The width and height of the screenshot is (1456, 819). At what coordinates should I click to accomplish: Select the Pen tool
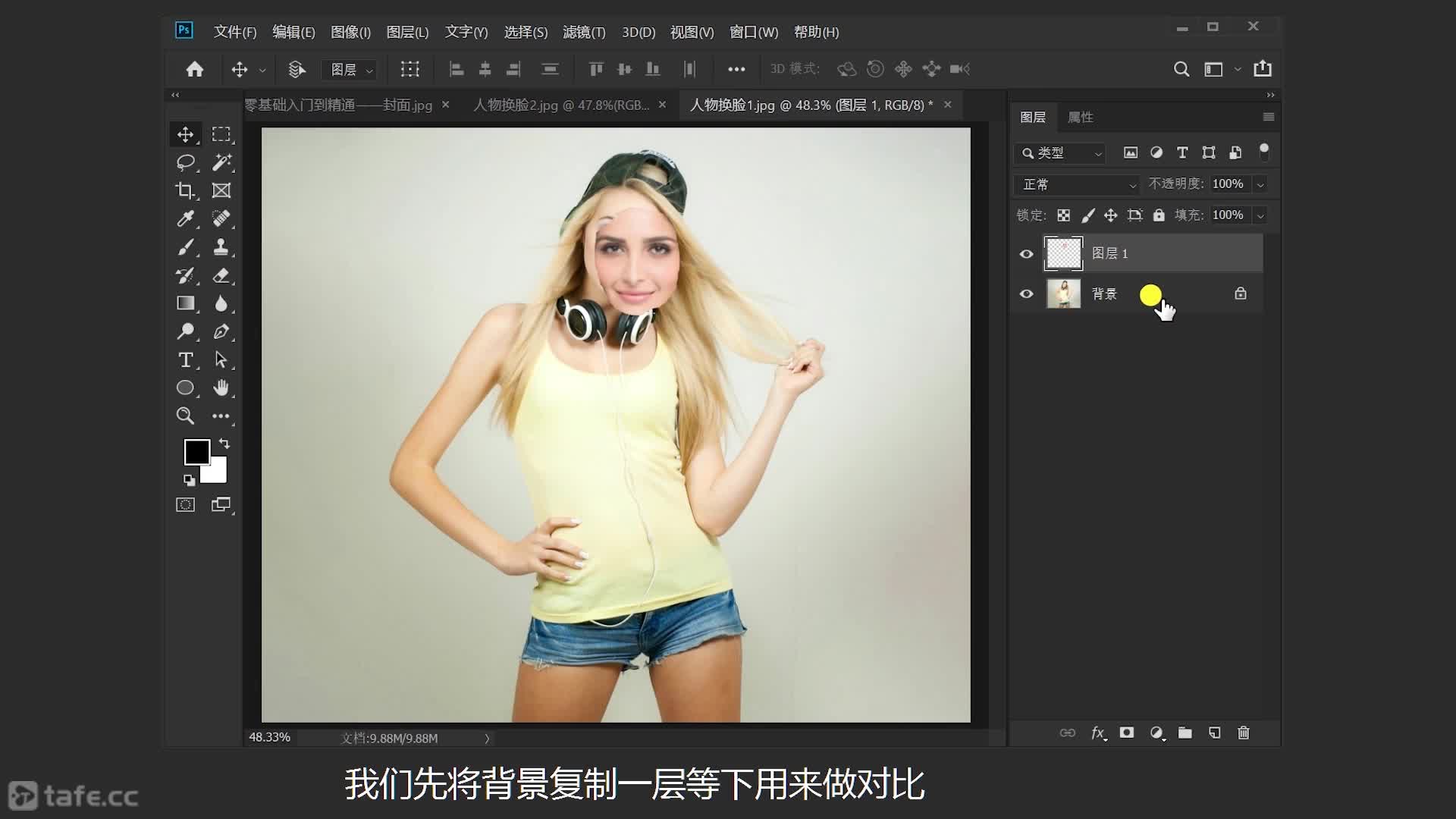click(x=221, y=331)
